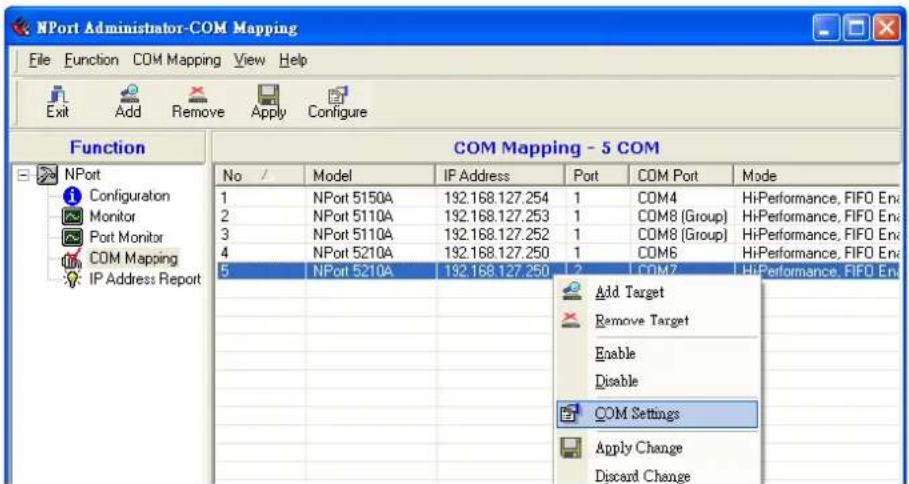Screen dimensions: 909x484
Task: Click the COM Settings context menu icon
Action: (569, 413)
